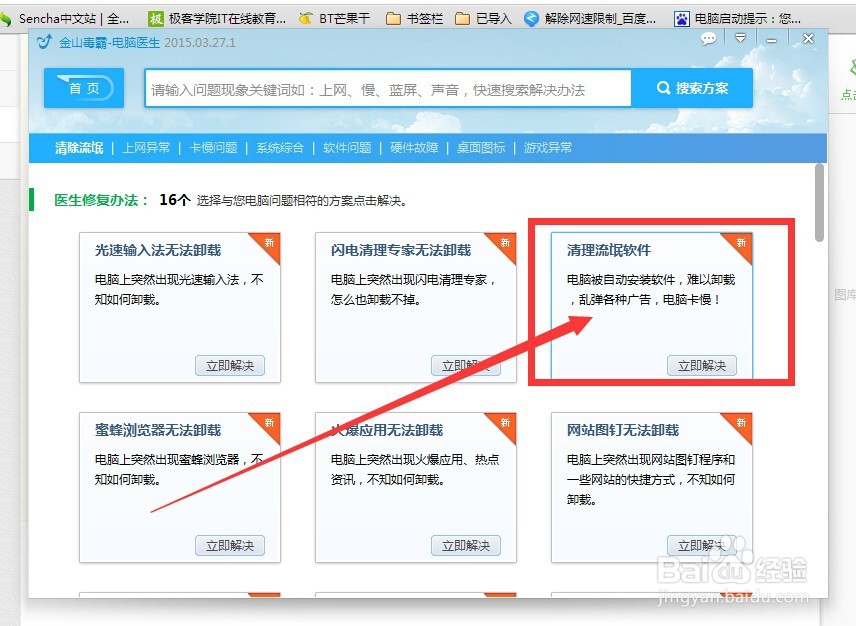
Task: Click the 极客学院IT在线教育 bookmark icon
Action: (x=155, y=17)
